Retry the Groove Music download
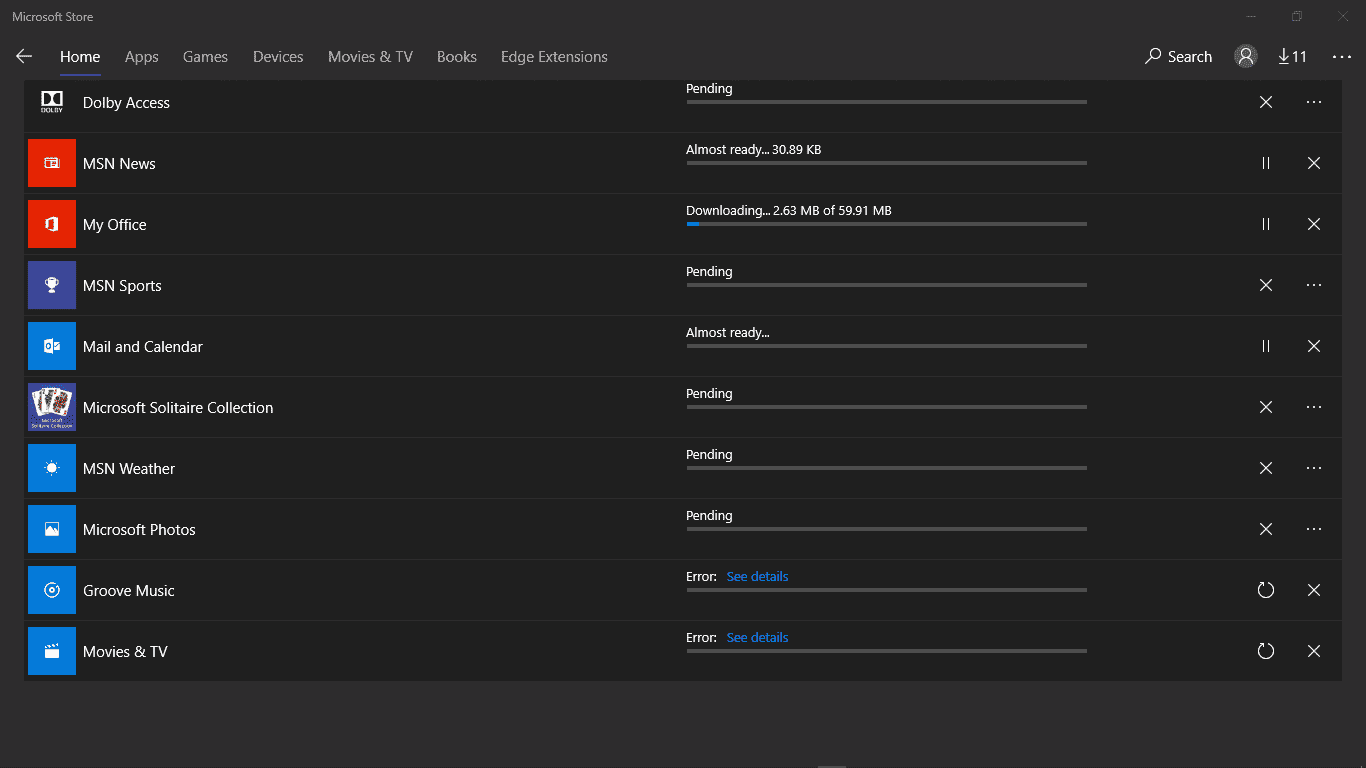The image size is (1366, 768). click(x=1266, y=590)
